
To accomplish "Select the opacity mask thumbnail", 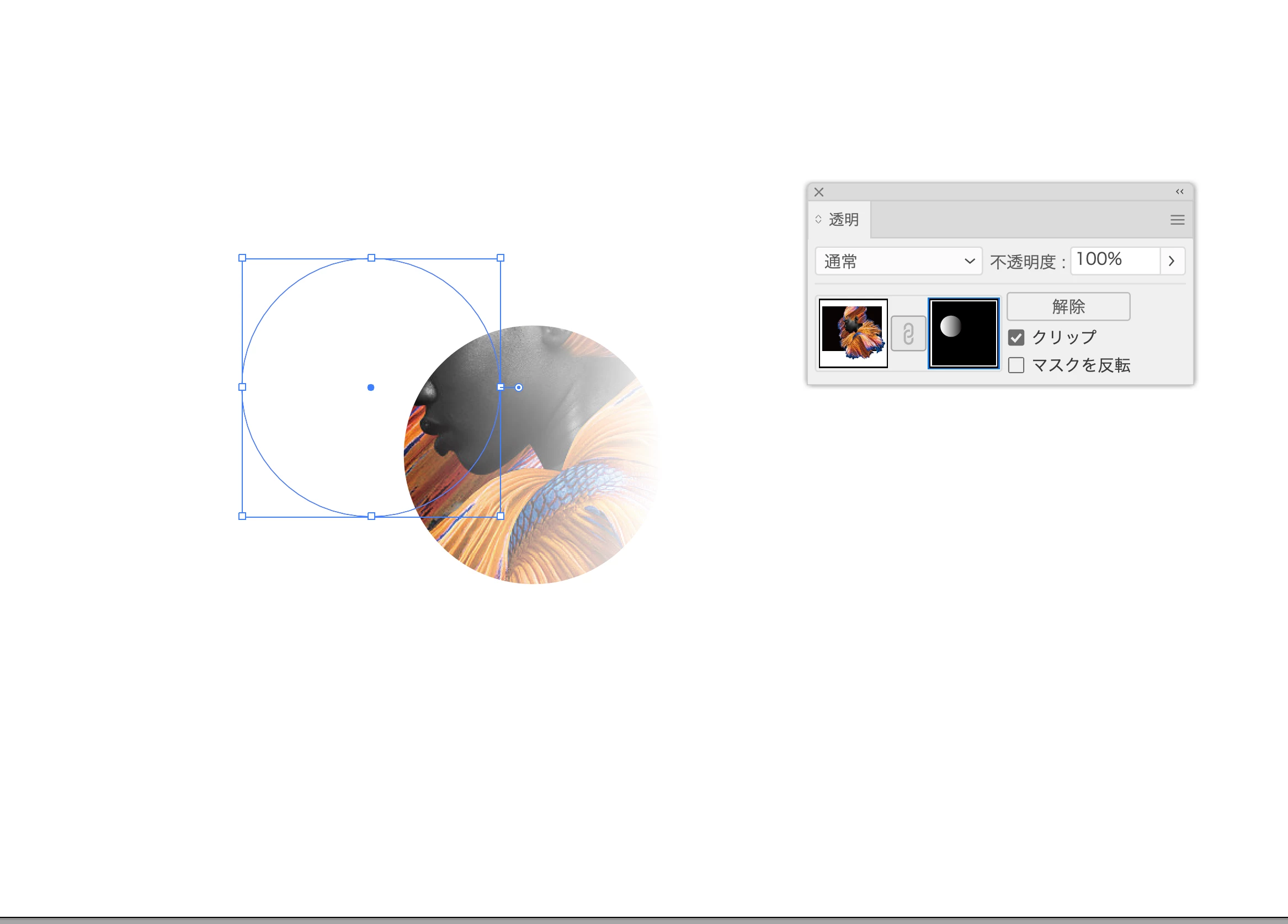I will [964, 333].
